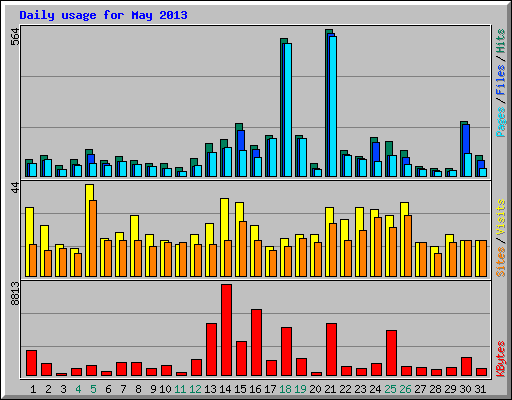Click day 14 on the x-axis
Screen dimensions: 512x400
[225, 389]
